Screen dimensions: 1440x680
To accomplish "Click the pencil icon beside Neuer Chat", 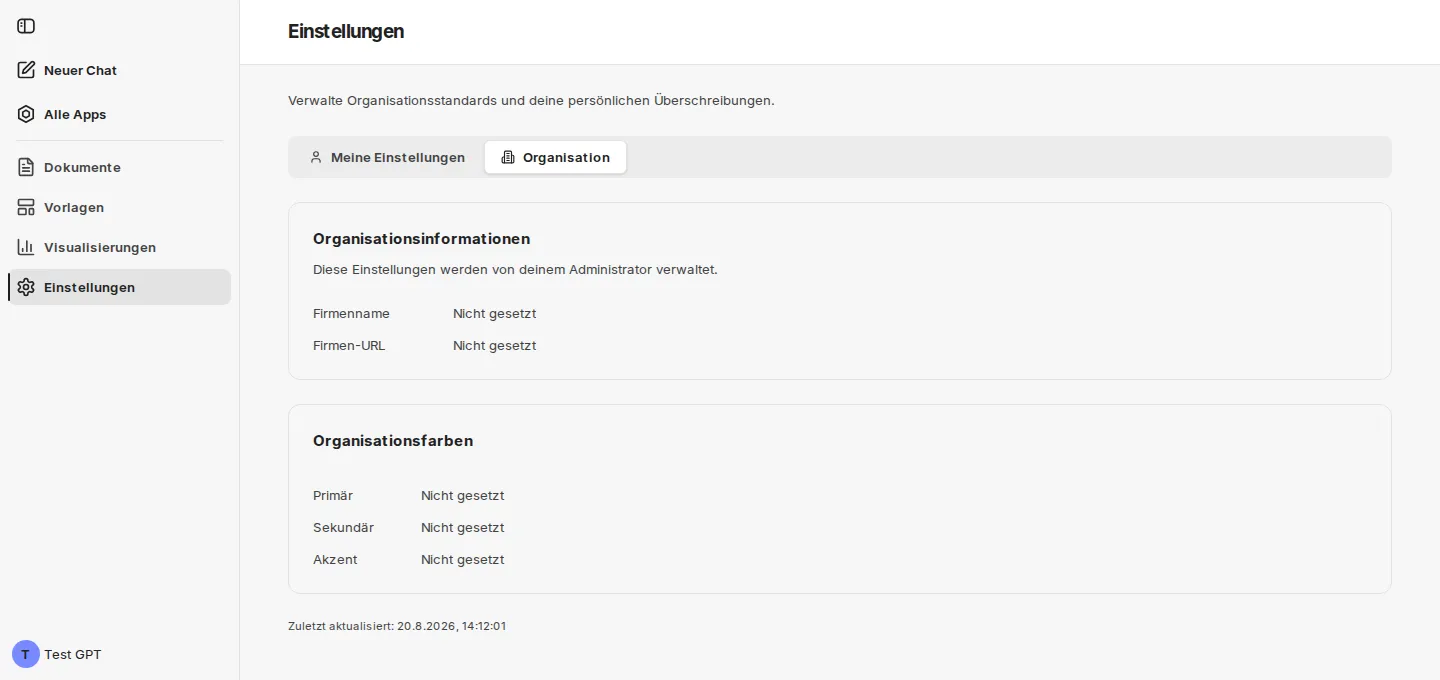I will tap(26, 70).
